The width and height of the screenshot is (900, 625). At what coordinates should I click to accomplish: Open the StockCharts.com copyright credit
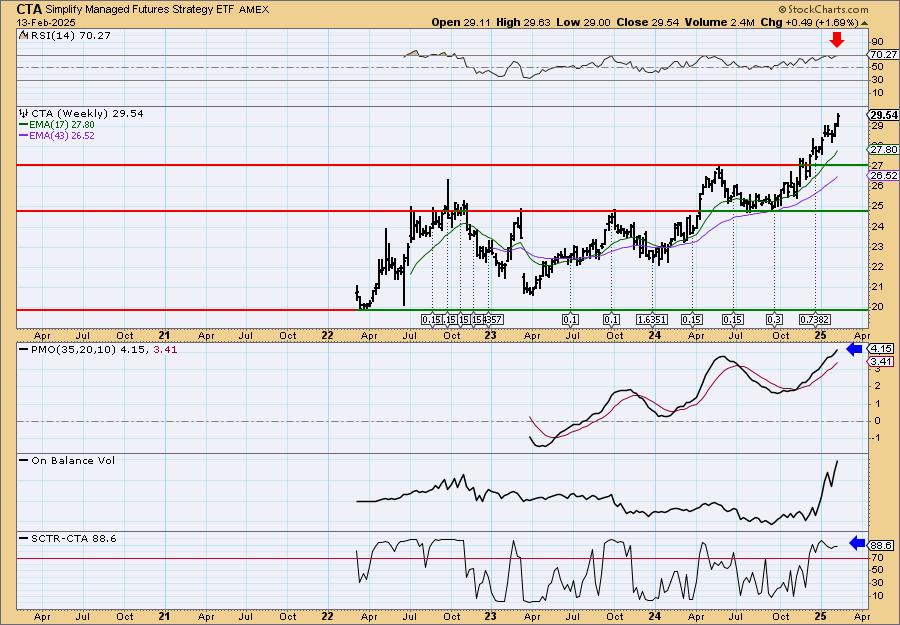[x=824, y=9]
